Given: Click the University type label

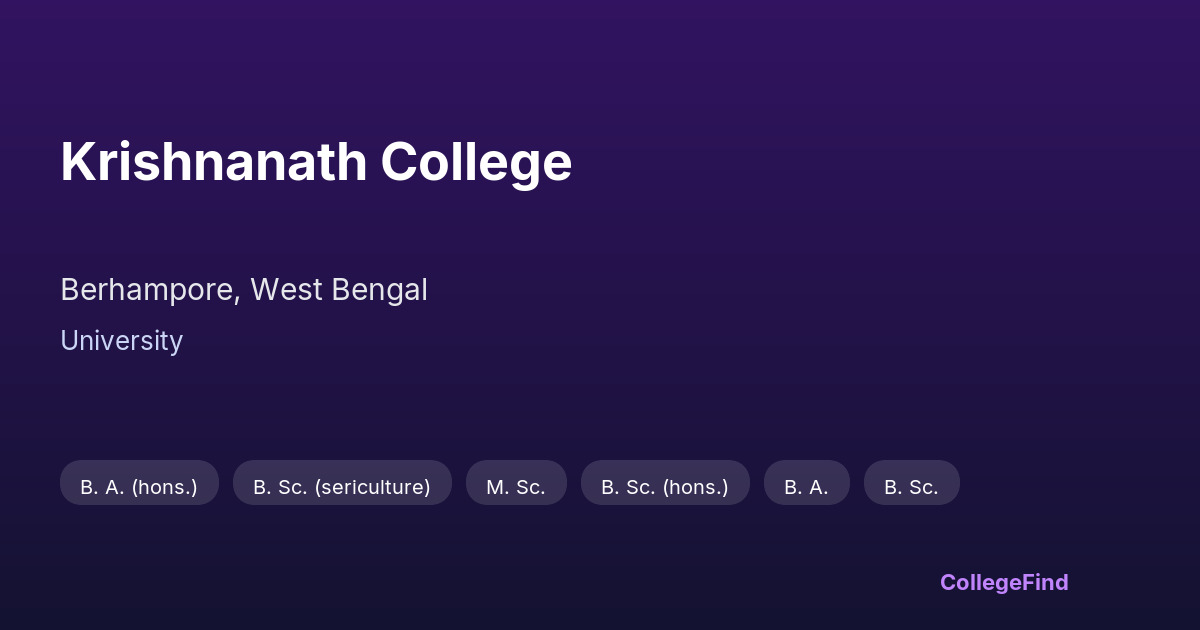Looking at the screenshot, I should pyautogui.click(x=121, y=341).
